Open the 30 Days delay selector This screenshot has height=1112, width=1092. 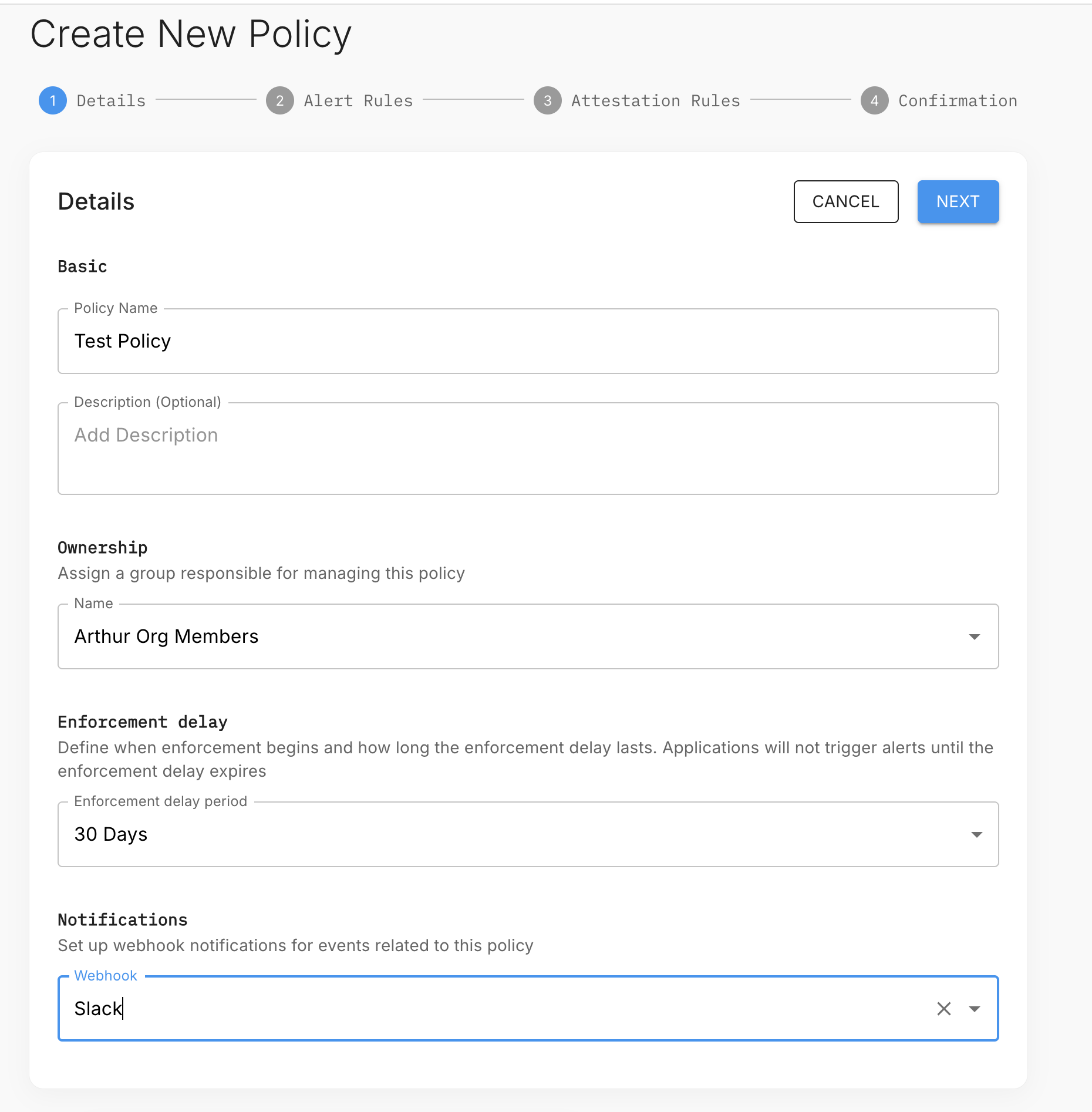(x=528, y=834)
